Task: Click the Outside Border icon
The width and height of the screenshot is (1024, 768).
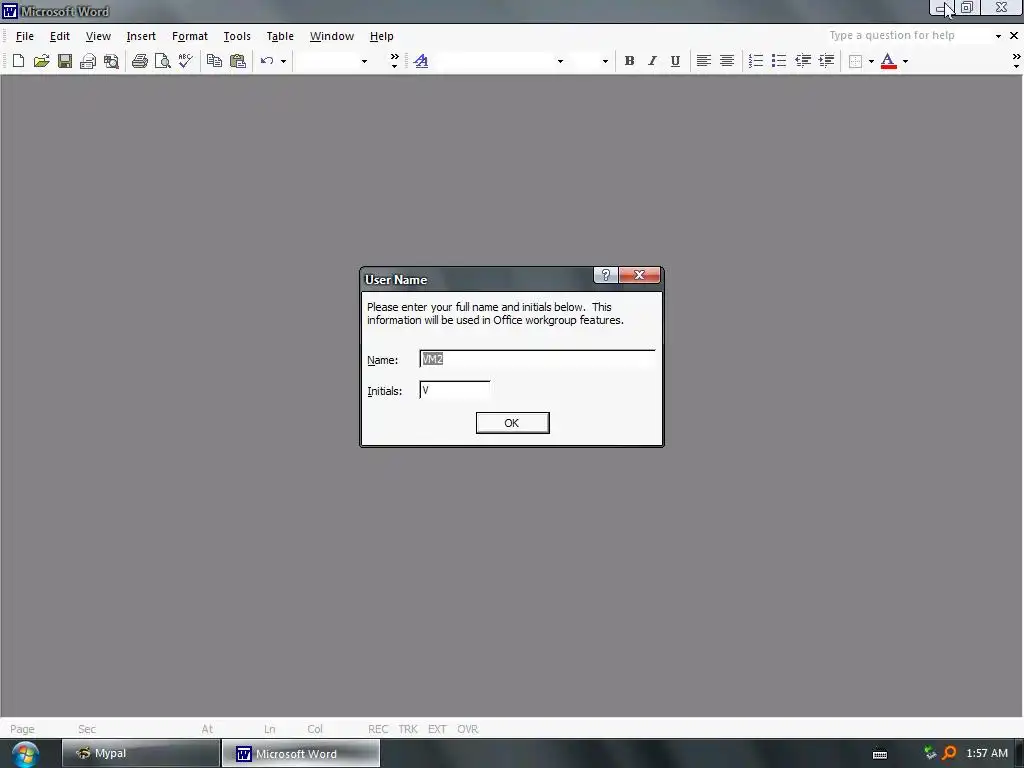Action: [x=856, y=61]
